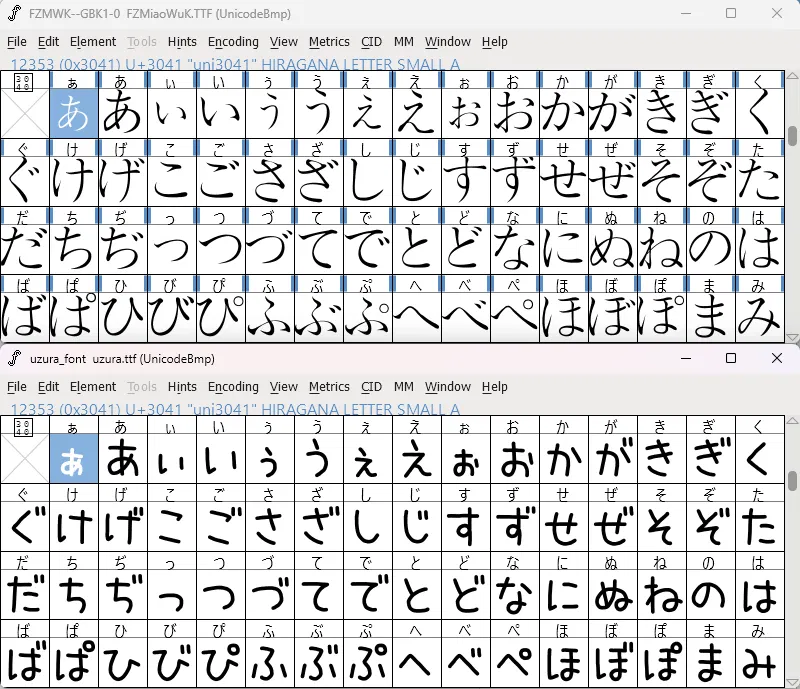Maximize the FZMiaoWuK font window
The image size is (800, 689).
coord(731,13)
